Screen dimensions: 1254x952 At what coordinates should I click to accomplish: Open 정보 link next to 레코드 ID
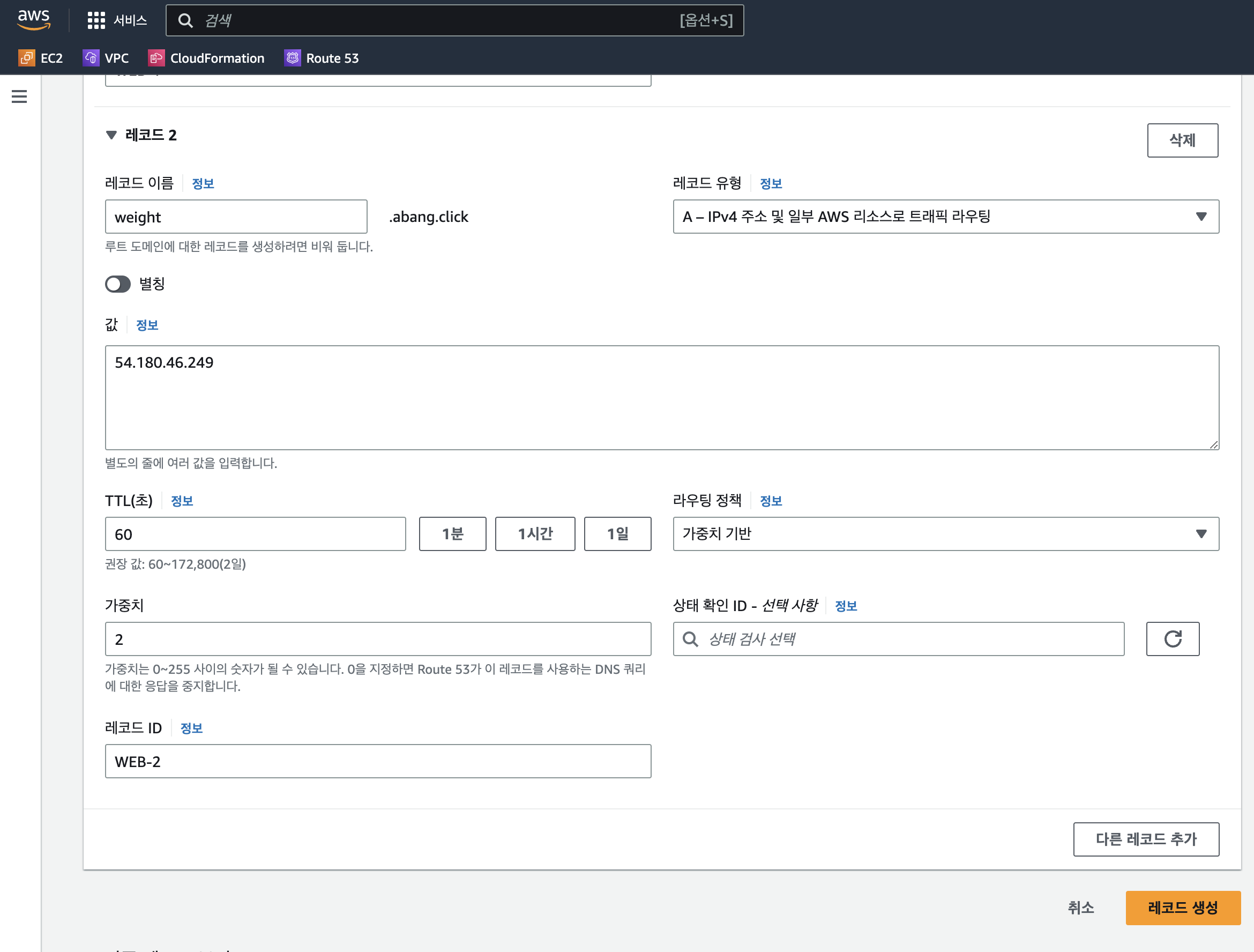point(191,728)
